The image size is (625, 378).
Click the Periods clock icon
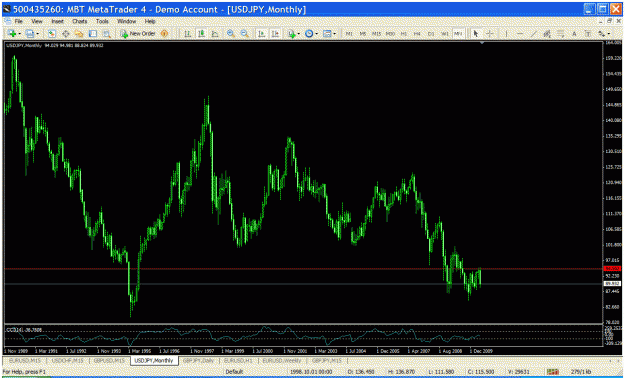[x=309, y=34]
